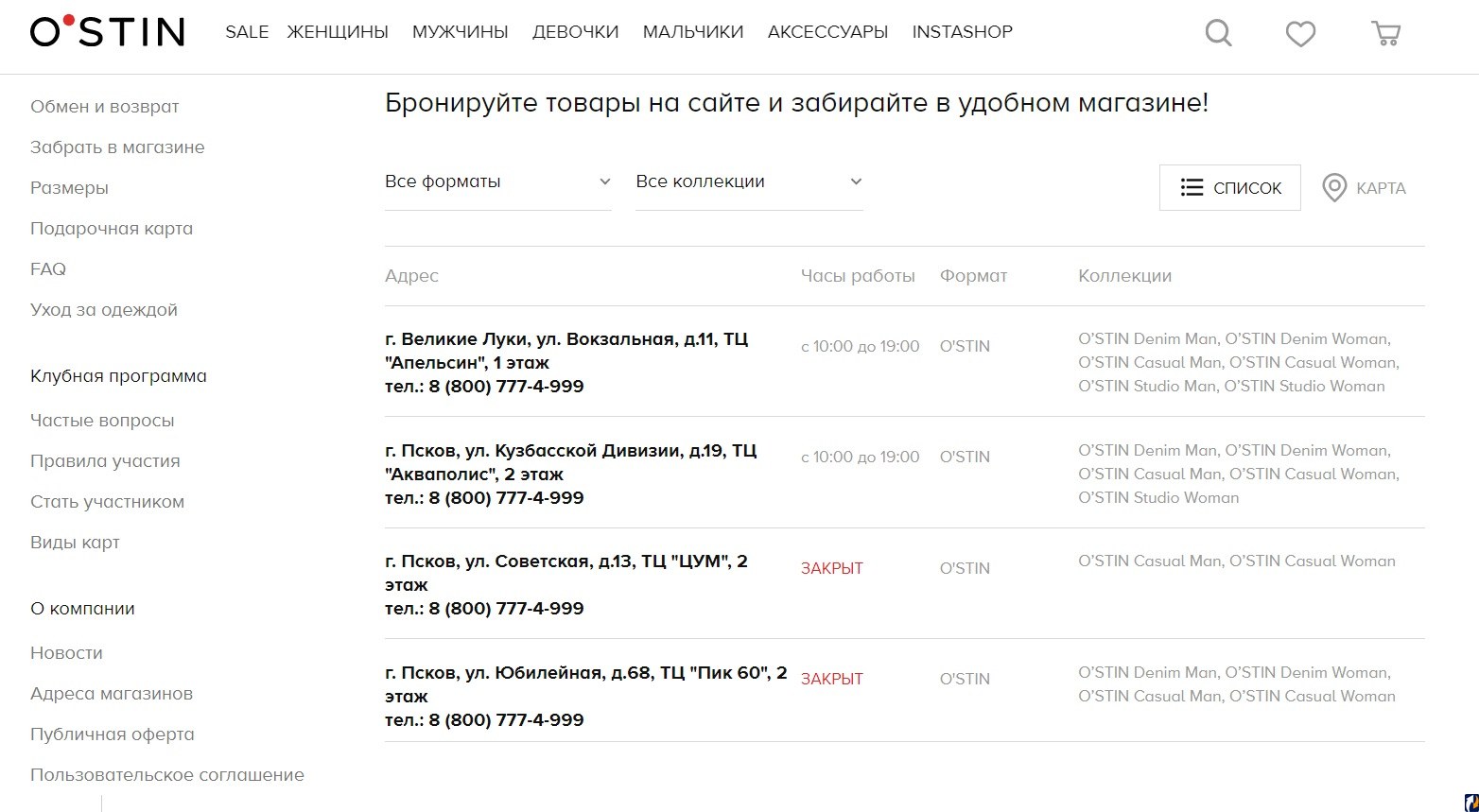Click the small icon in bottom-right corner
Viewport: 1479px width, 812px height.
pos(1471,803)
